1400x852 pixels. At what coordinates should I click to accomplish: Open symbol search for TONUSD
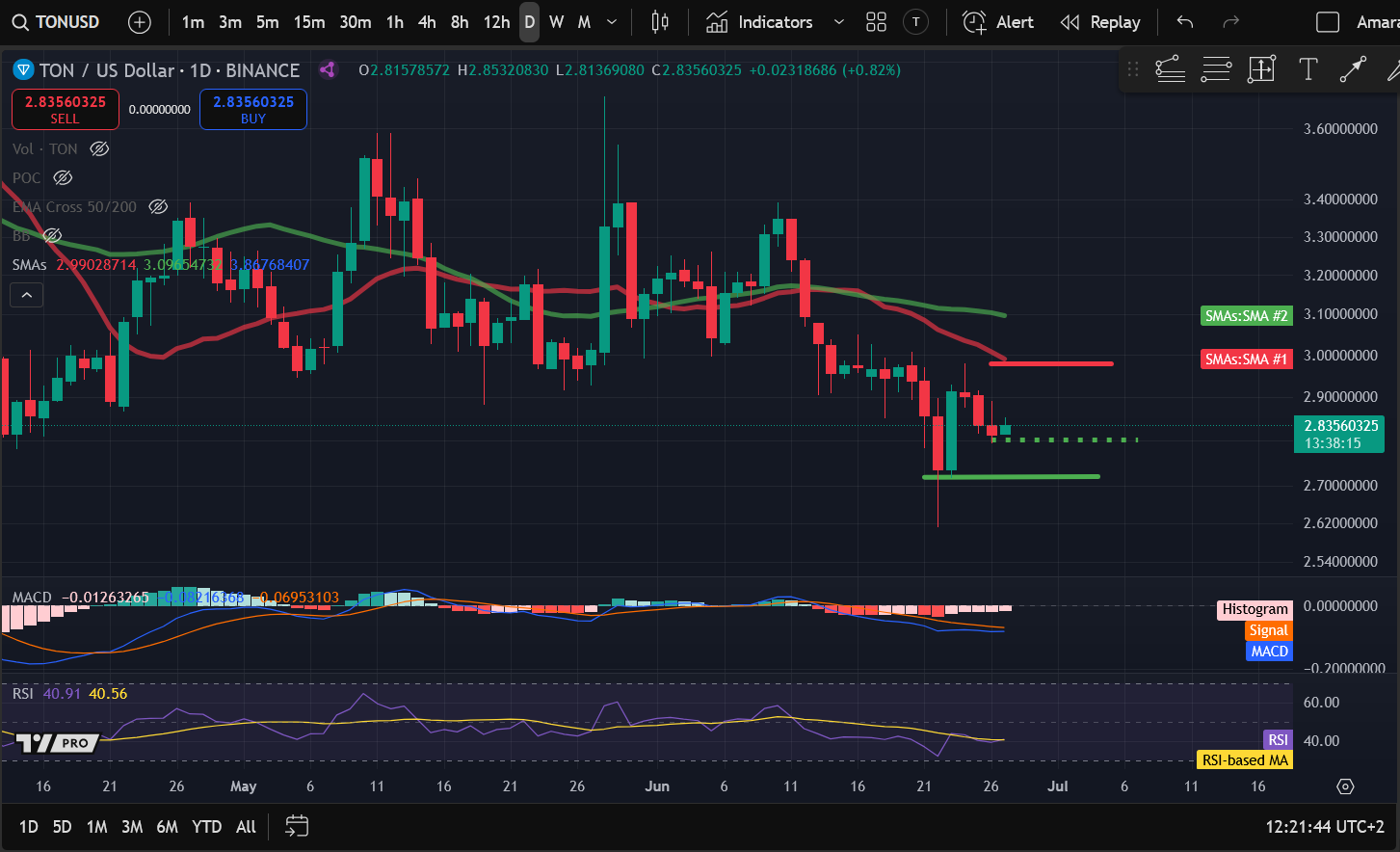(x=56, y=22)
